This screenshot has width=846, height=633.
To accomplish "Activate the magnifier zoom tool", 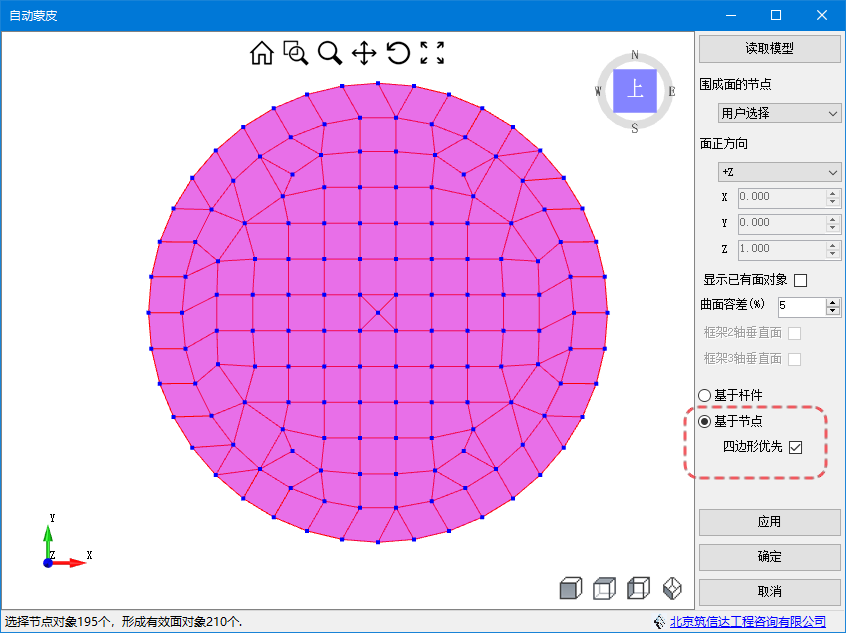I will 329,53.
